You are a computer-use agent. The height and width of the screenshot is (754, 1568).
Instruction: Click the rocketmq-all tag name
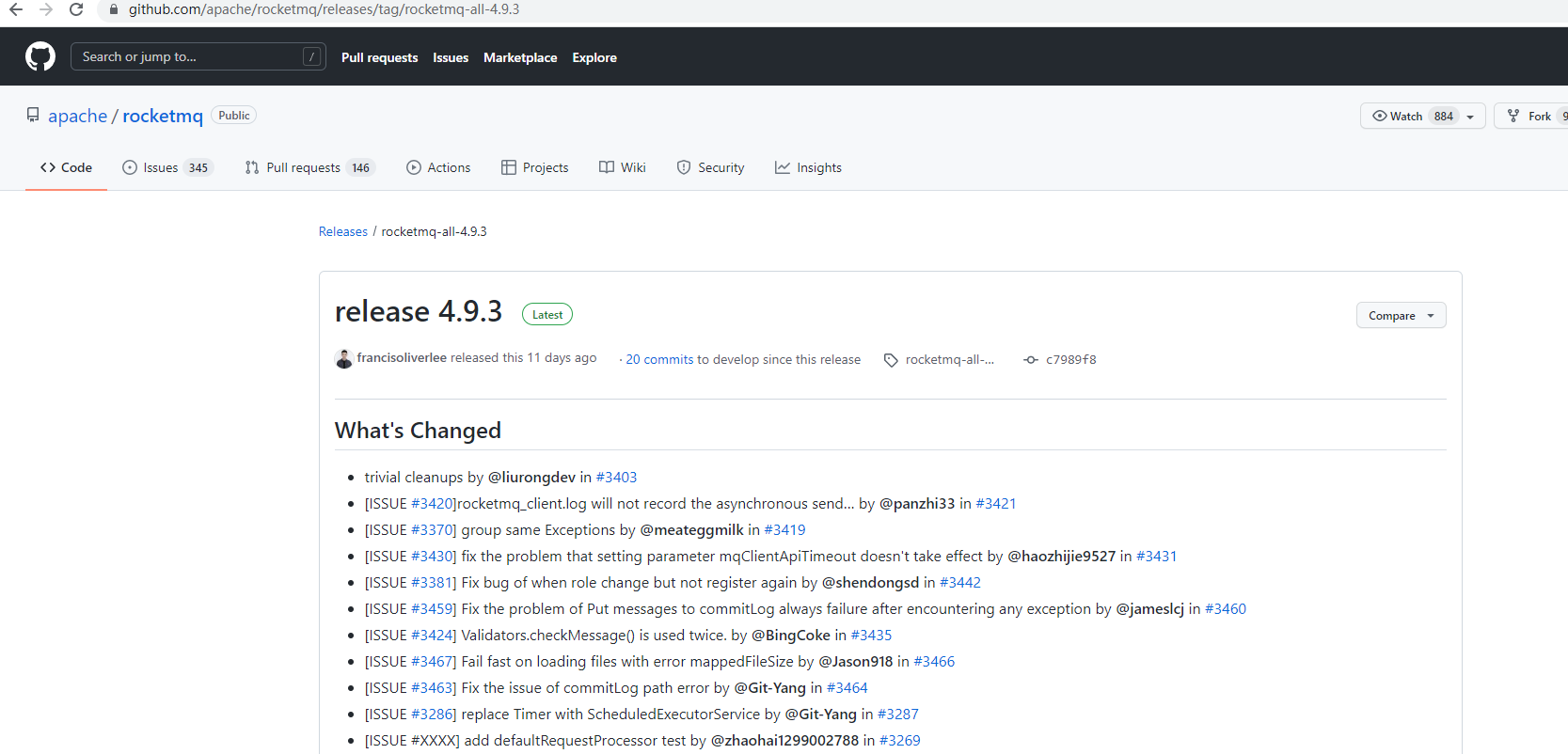tap(950, 359)
